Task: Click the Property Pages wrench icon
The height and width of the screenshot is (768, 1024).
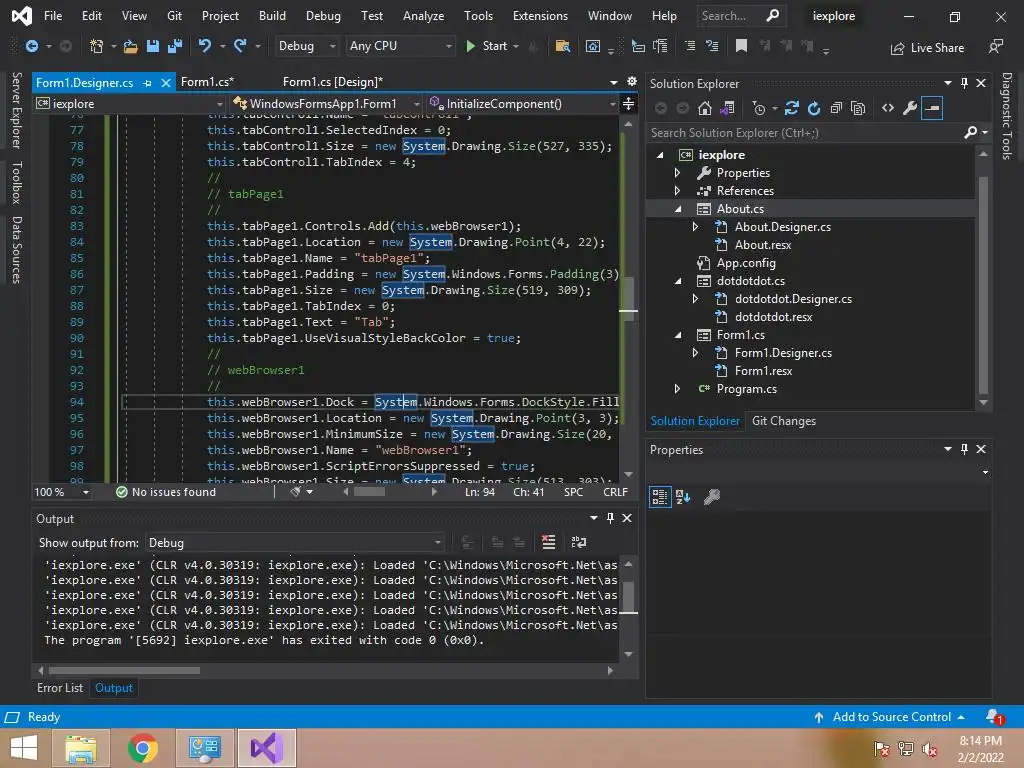Action: [712, 497]
